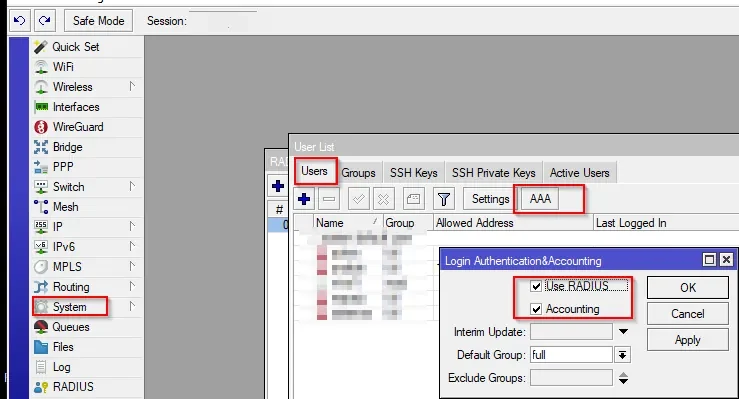Open the WiFi menu icon

click(41, 67)
